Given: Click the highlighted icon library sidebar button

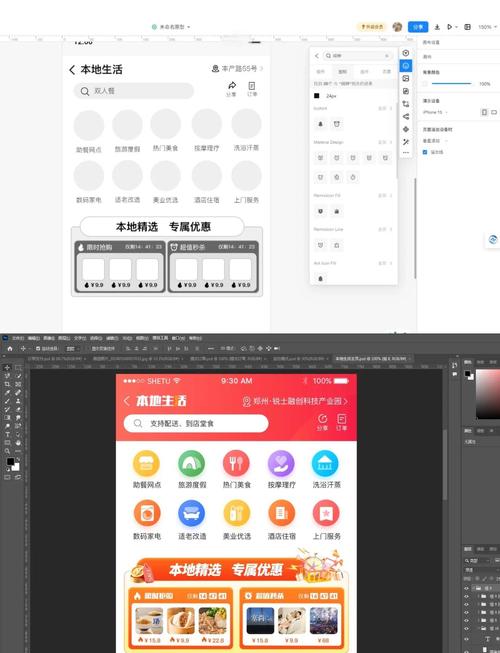Looking at the screenshot, I should (405, 66).
